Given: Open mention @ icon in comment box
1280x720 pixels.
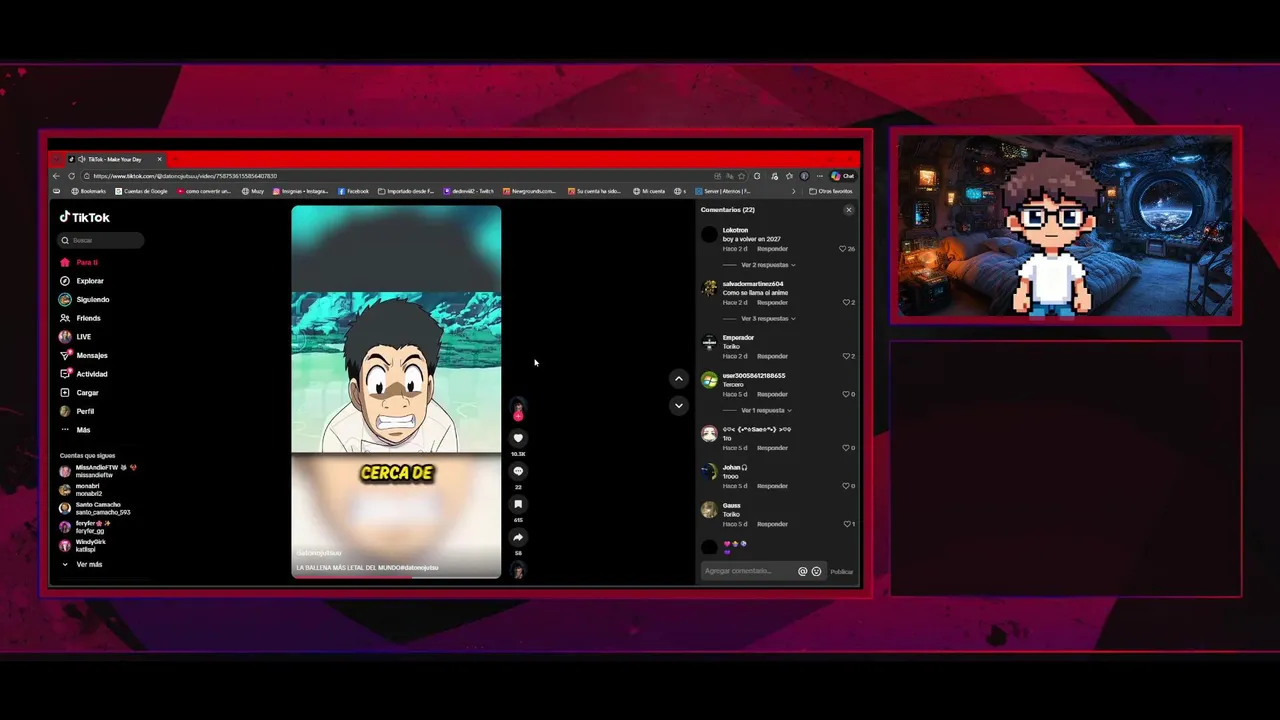Looking at the screenshot, I should pyautogui.click(x=802, y=571).
